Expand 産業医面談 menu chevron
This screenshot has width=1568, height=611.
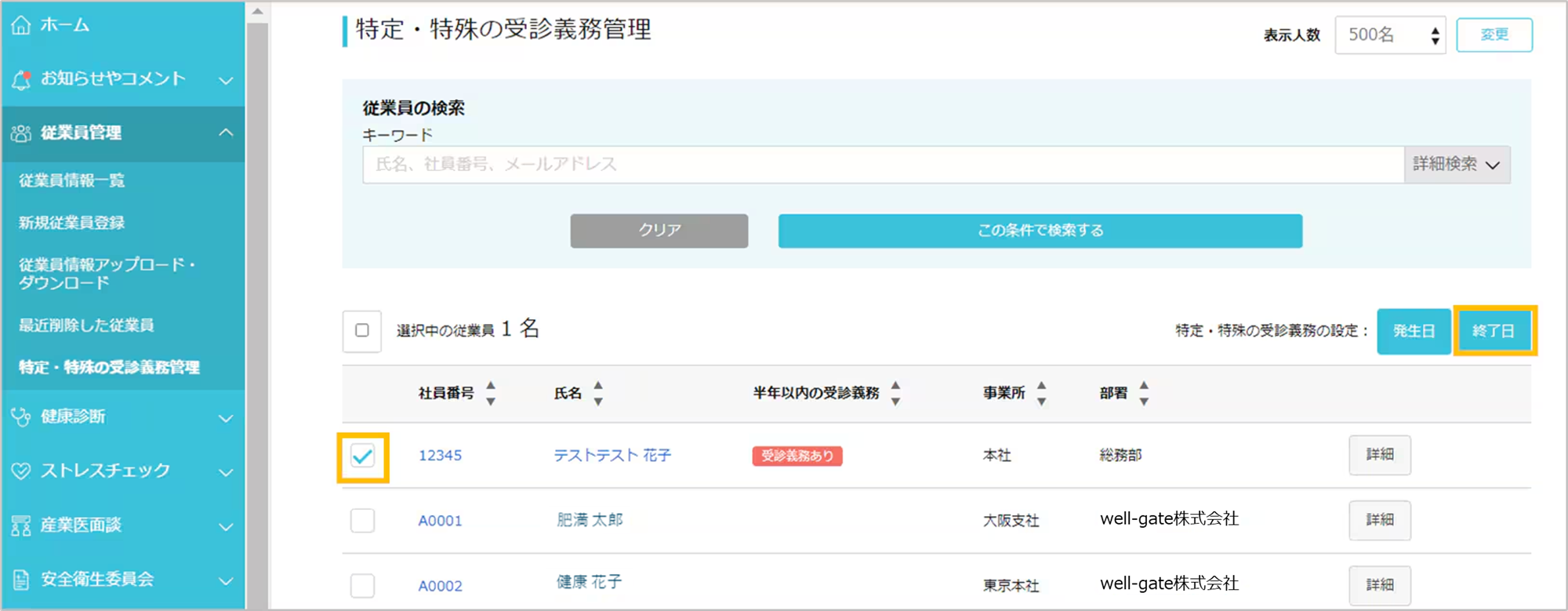click(226, 526)
